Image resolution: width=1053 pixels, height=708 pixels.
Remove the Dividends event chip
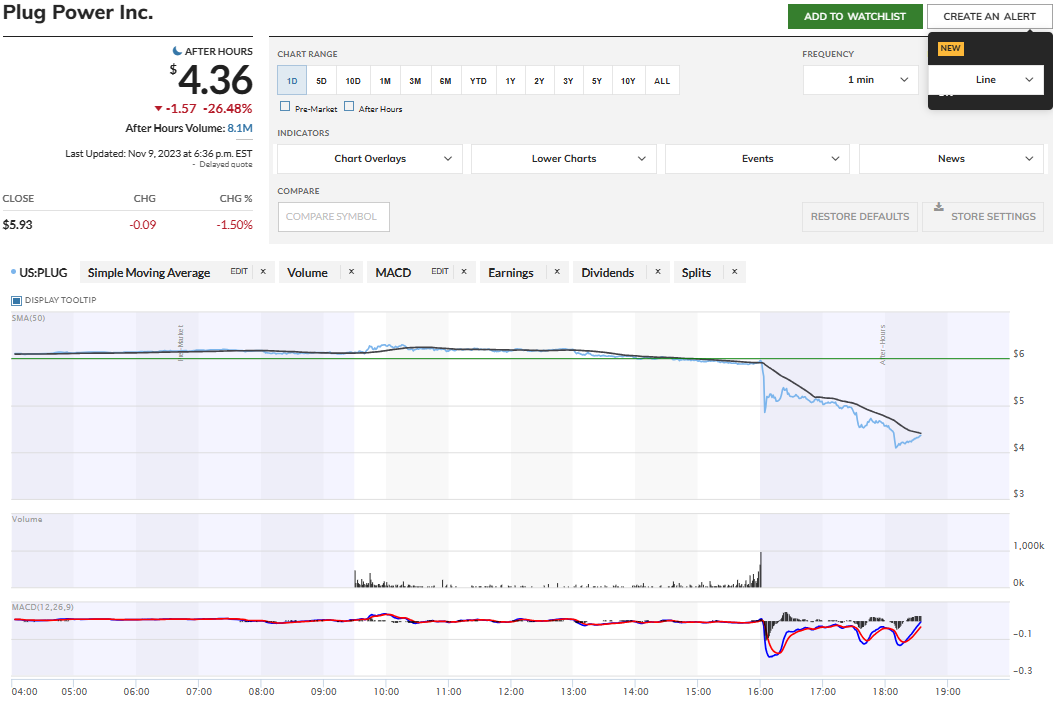click(x=658, y=272)
